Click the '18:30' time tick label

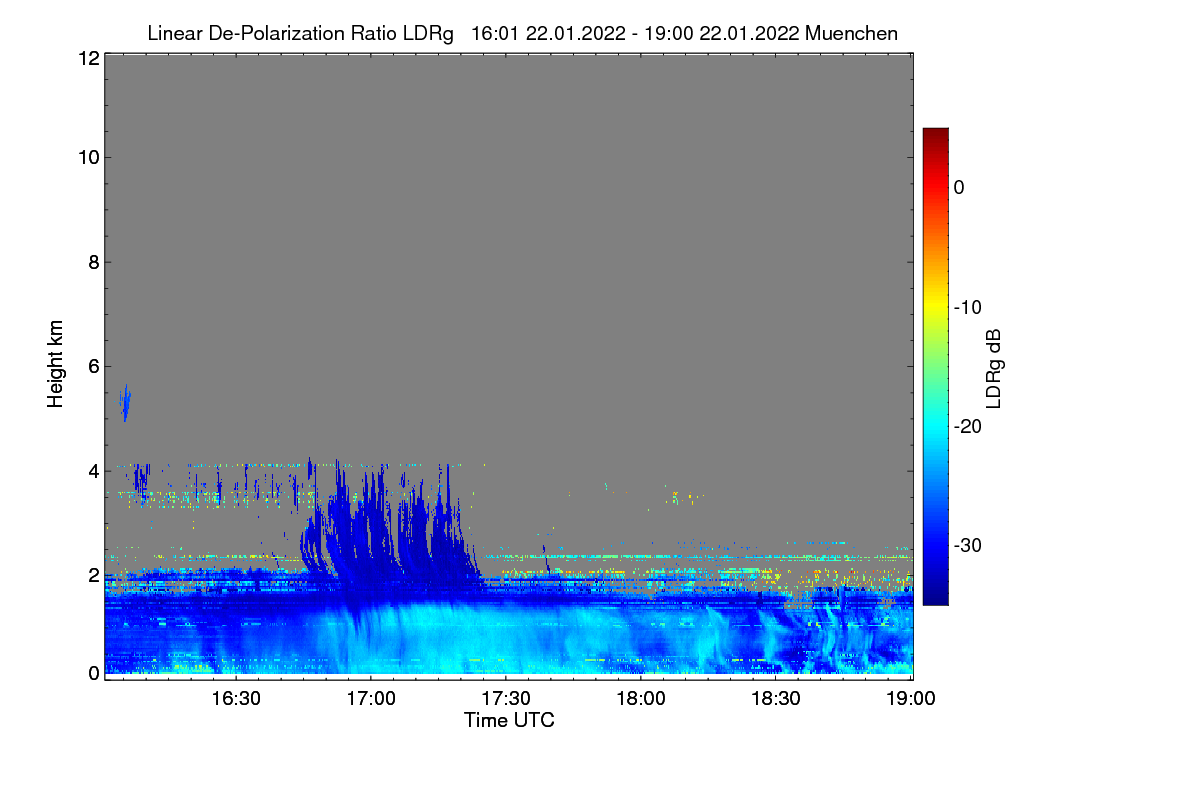pos(776,698)
